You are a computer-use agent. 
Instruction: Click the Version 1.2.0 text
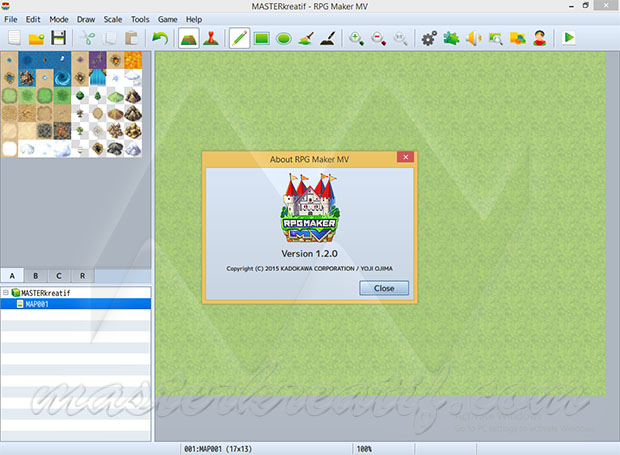coord(309,253)
